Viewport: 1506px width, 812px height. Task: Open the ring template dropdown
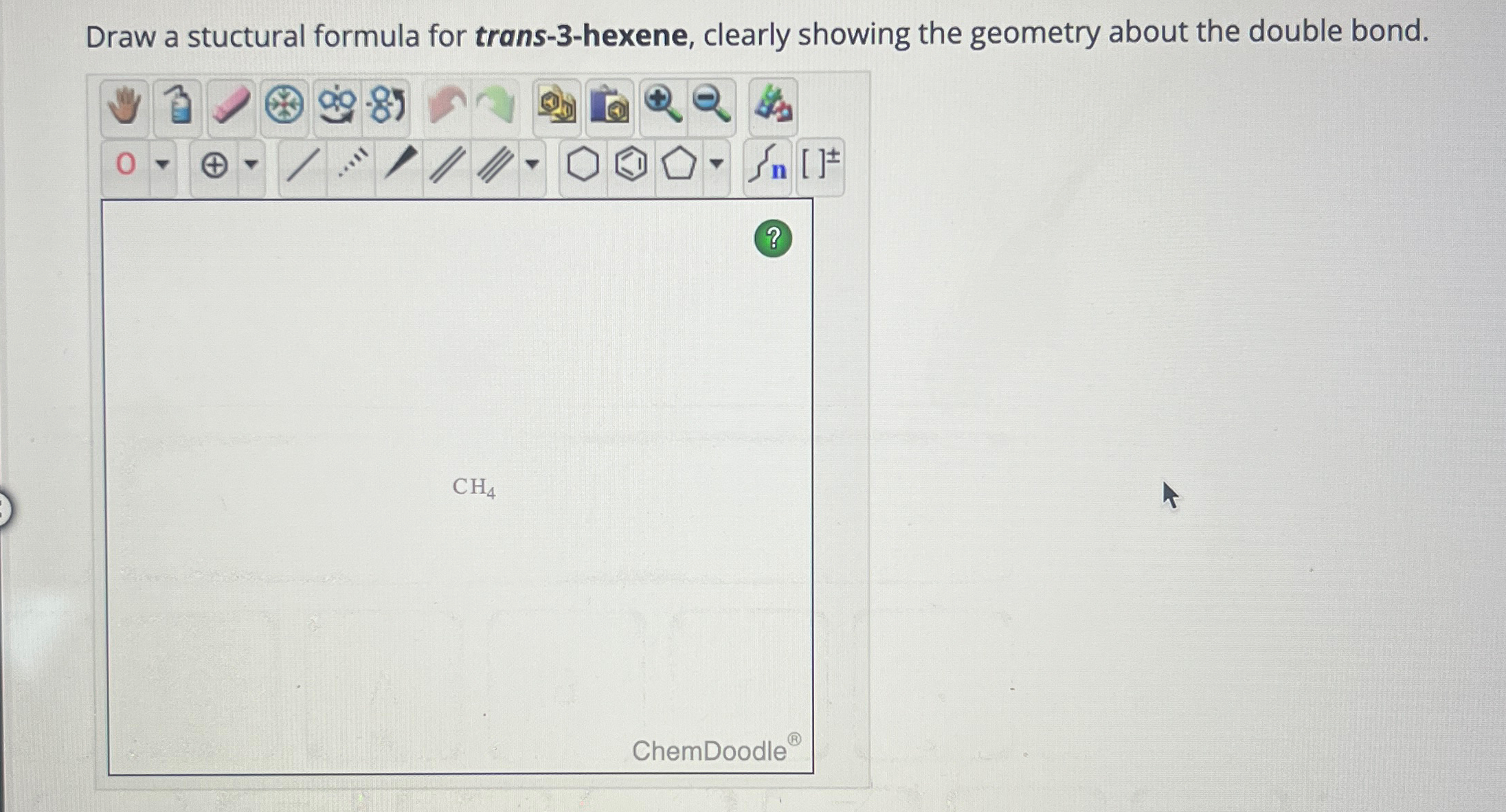pos(715,166)
